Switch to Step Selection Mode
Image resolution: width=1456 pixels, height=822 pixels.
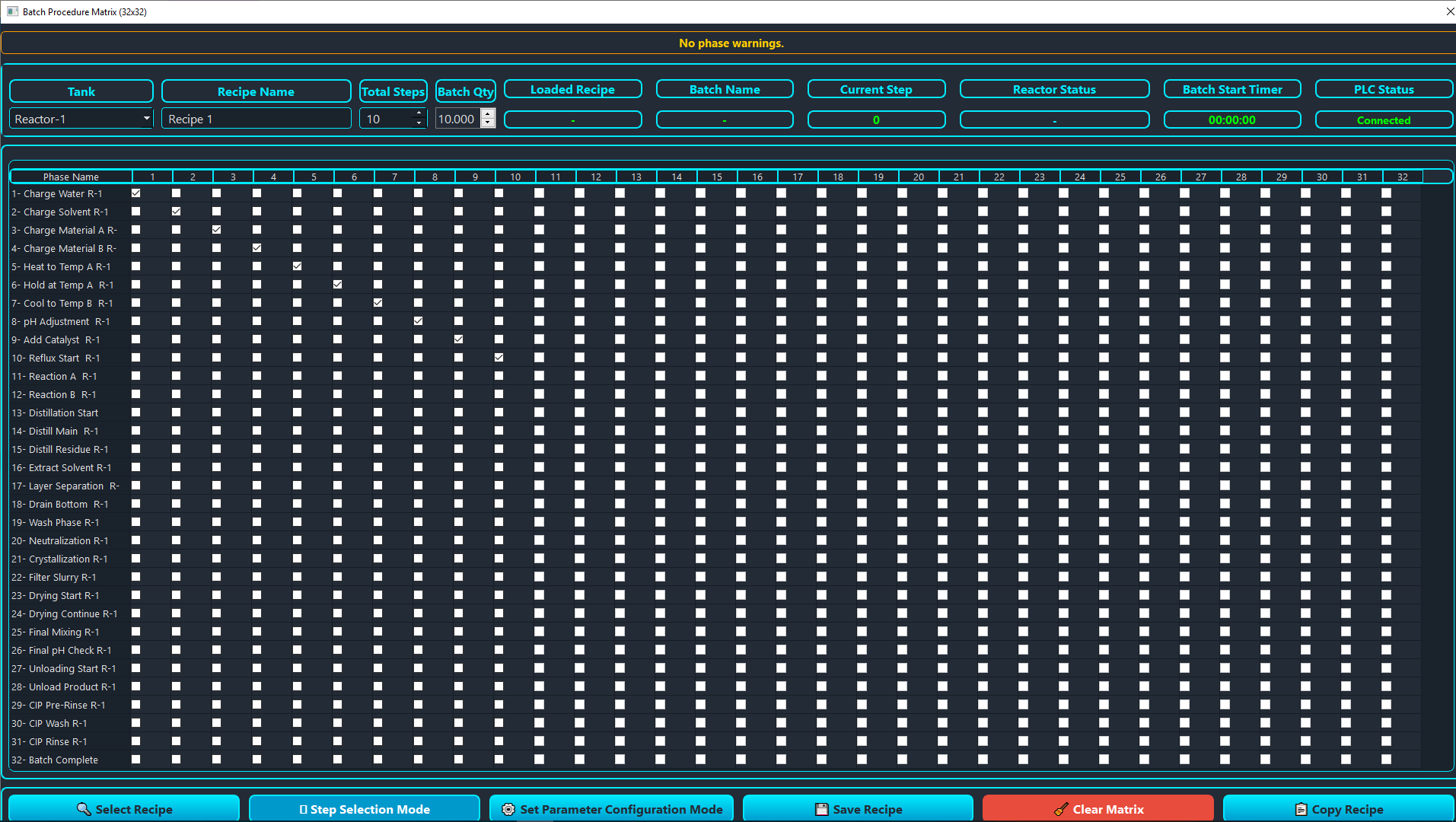point(364,809)
